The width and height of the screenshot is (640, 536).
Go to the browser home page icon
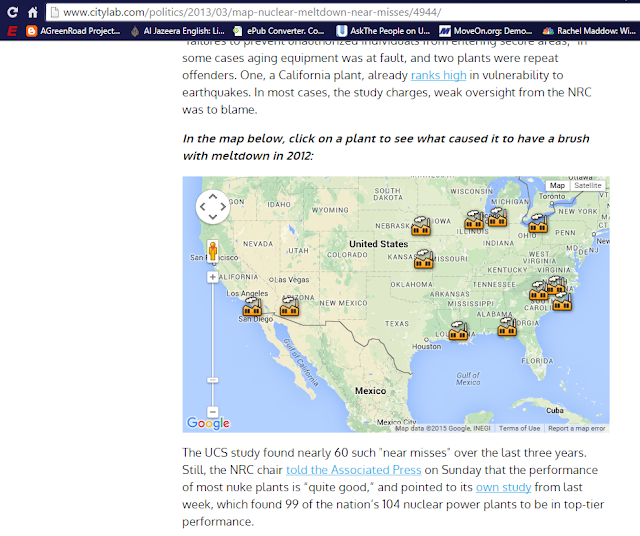click(33, 12)
